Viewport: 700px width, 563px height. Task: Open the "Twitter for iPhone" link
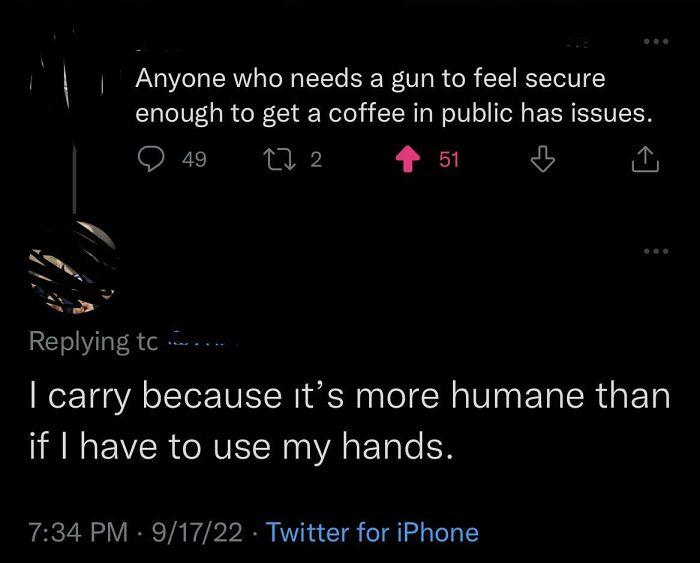[372, 533]
